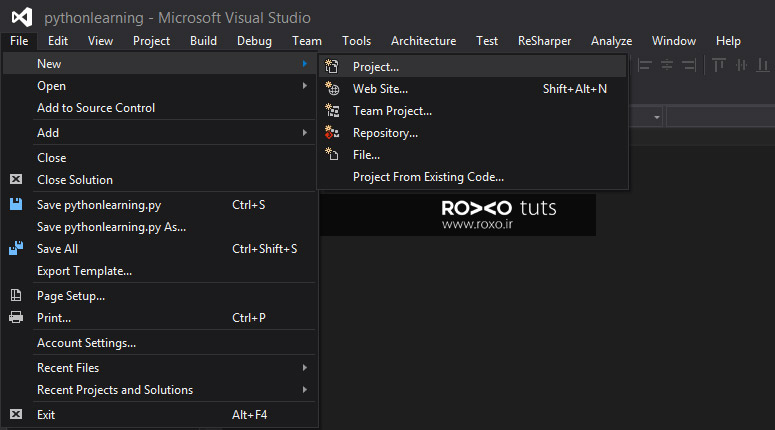This screenshot has width=775, height=430.
Task: Select the New File icon
Action: click(332, 154)
